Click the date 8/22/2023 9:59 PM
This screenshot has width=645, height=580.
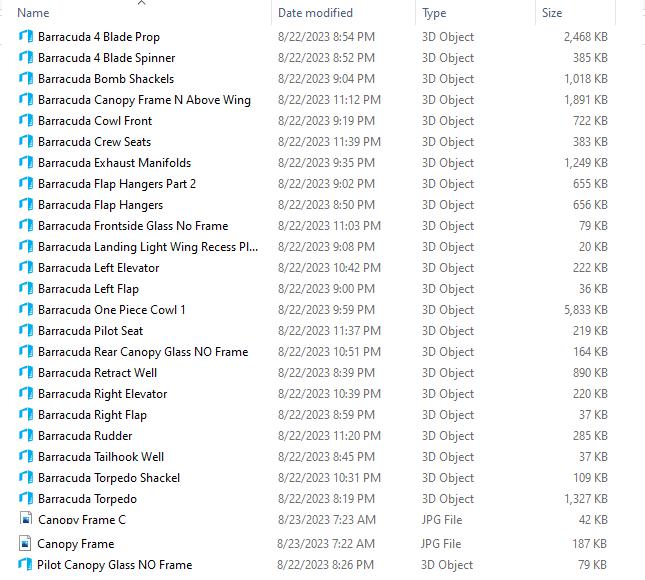click(326, 309)
